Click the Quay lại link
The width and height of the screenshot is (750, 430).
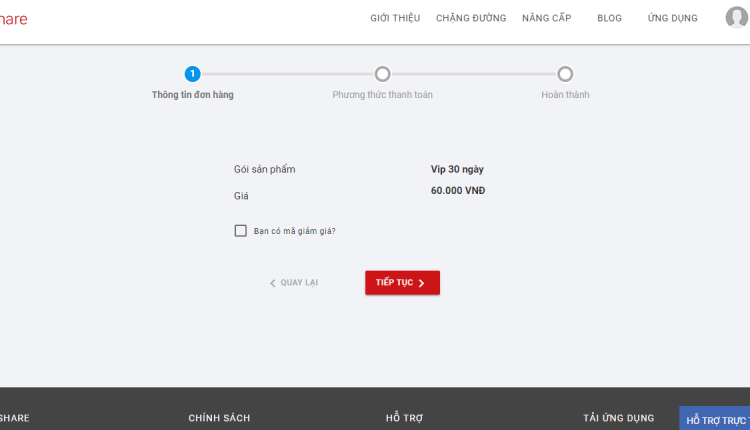pos(294,283)
